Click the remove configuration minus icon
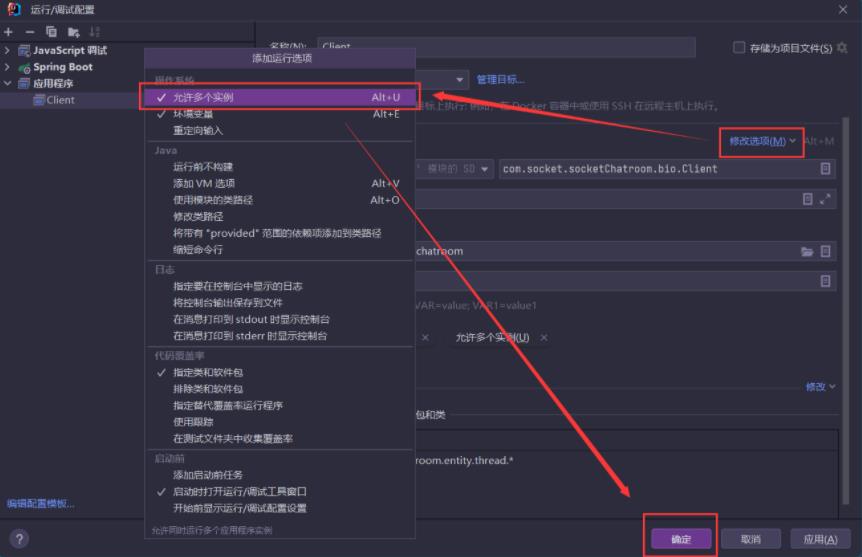 coord(30,32)
